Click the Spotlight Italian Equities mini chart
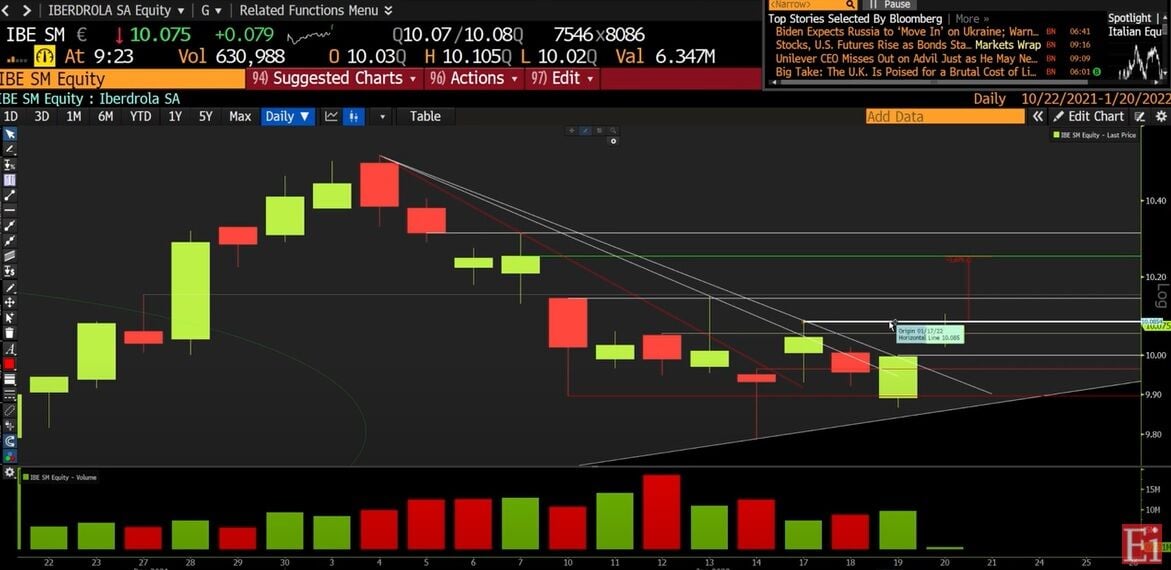1171x570 pixels. (1138, 61)
